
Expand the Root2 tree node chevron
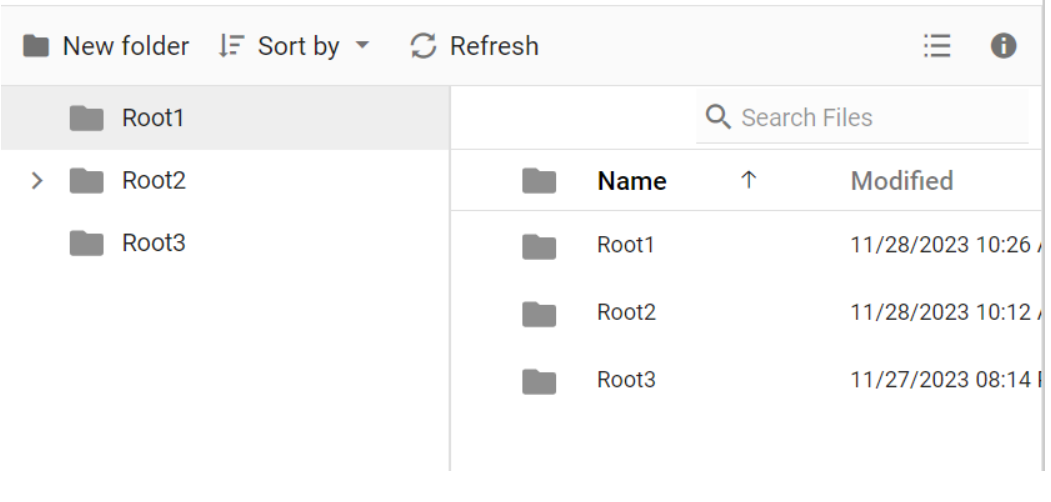pyautogui.click(x=37, y=181)
